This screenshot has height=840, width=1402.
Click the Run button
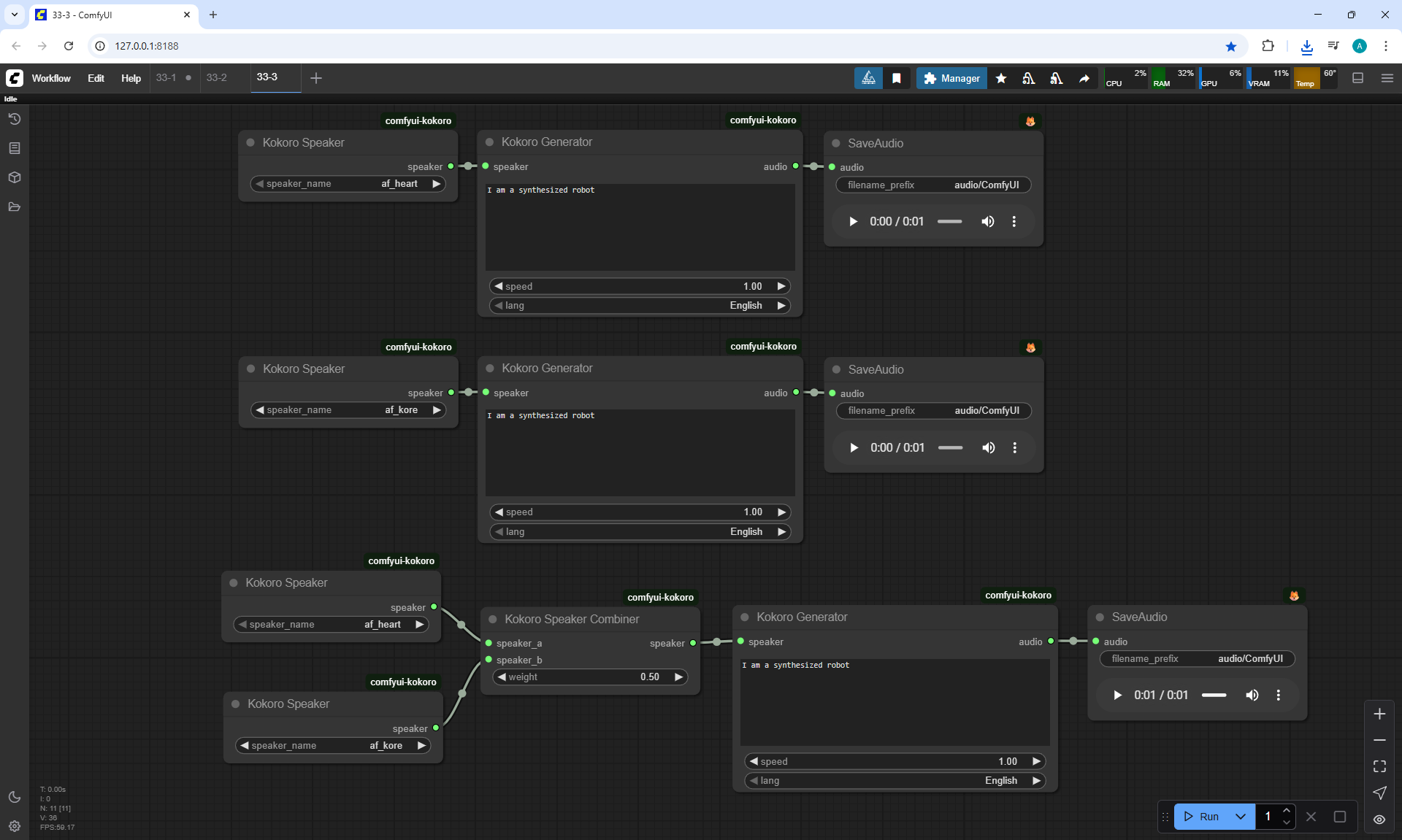click(1202, 817)
